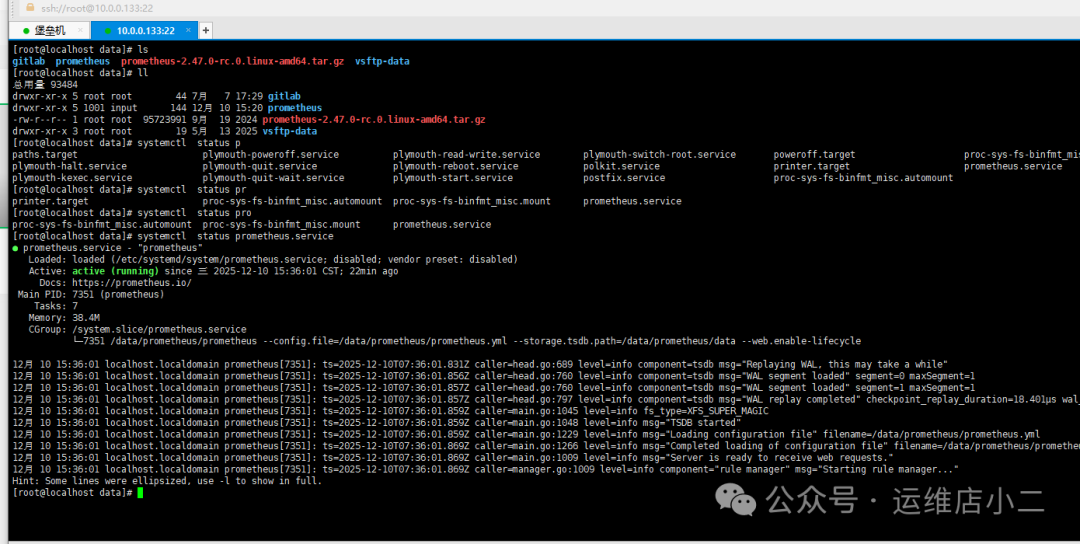
Task: Click the "Starting rule manager..." log message
Action: pos(887,470)
